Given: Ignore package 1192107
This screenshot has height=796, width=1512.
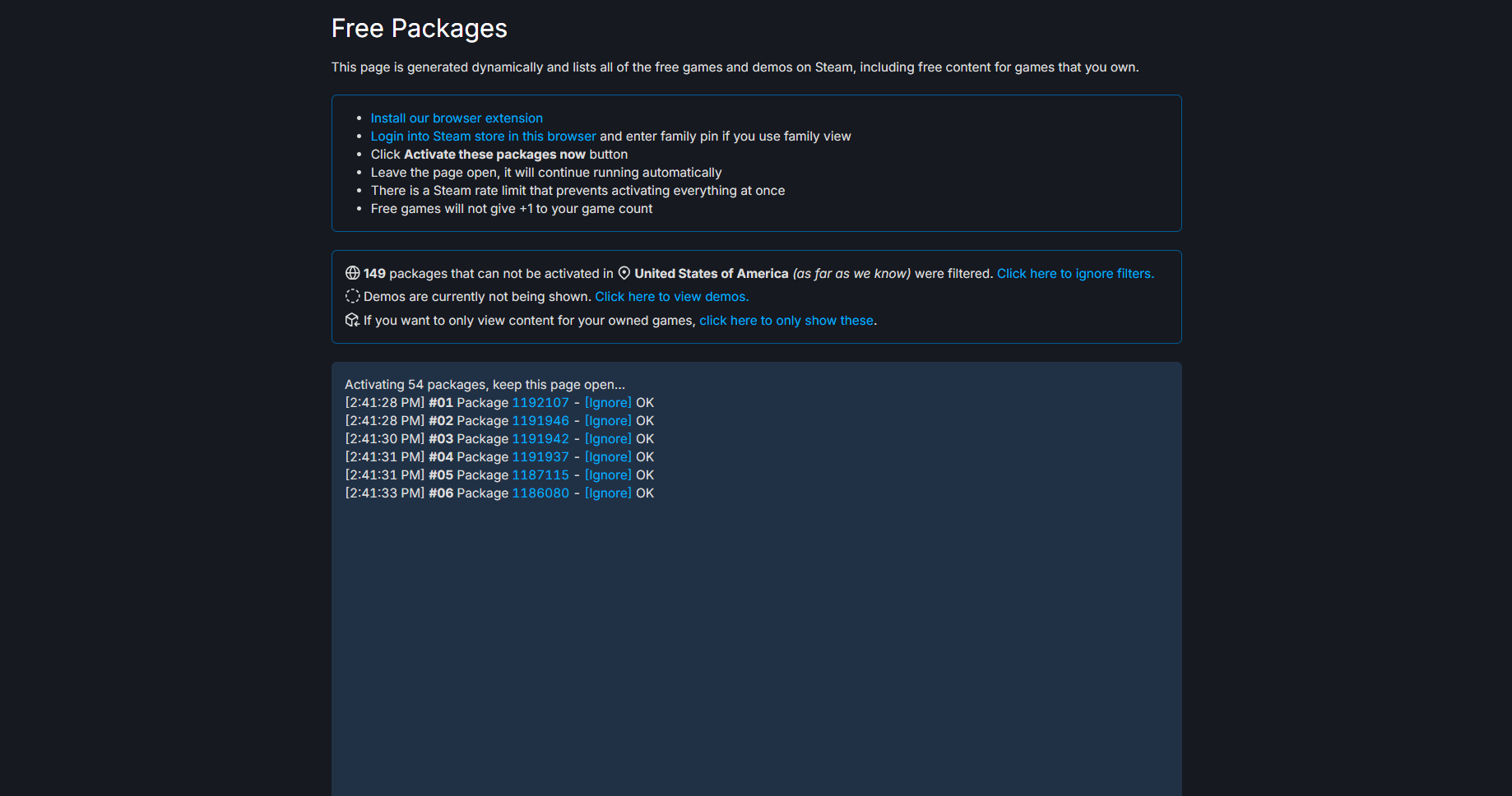Looking at the screenshot, I should tap(608, 403).
